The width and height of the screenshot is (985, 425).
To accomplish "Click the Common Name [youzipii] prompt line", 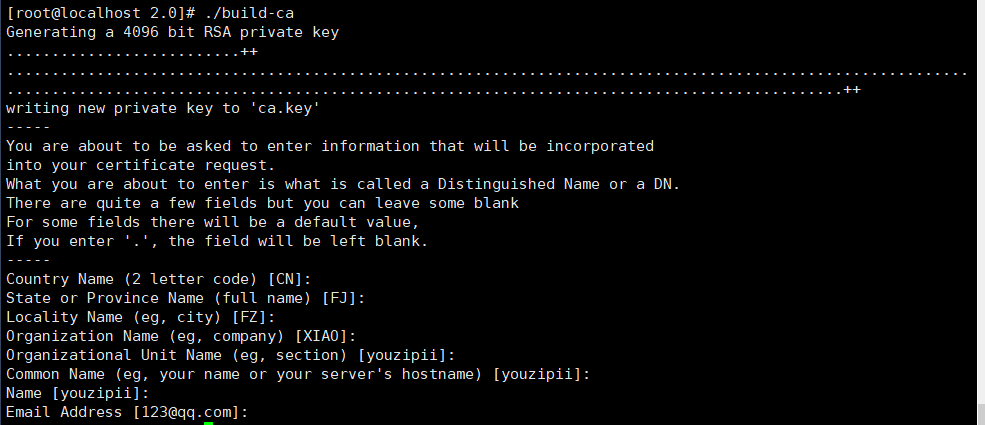I will click(x=298, y=375).
